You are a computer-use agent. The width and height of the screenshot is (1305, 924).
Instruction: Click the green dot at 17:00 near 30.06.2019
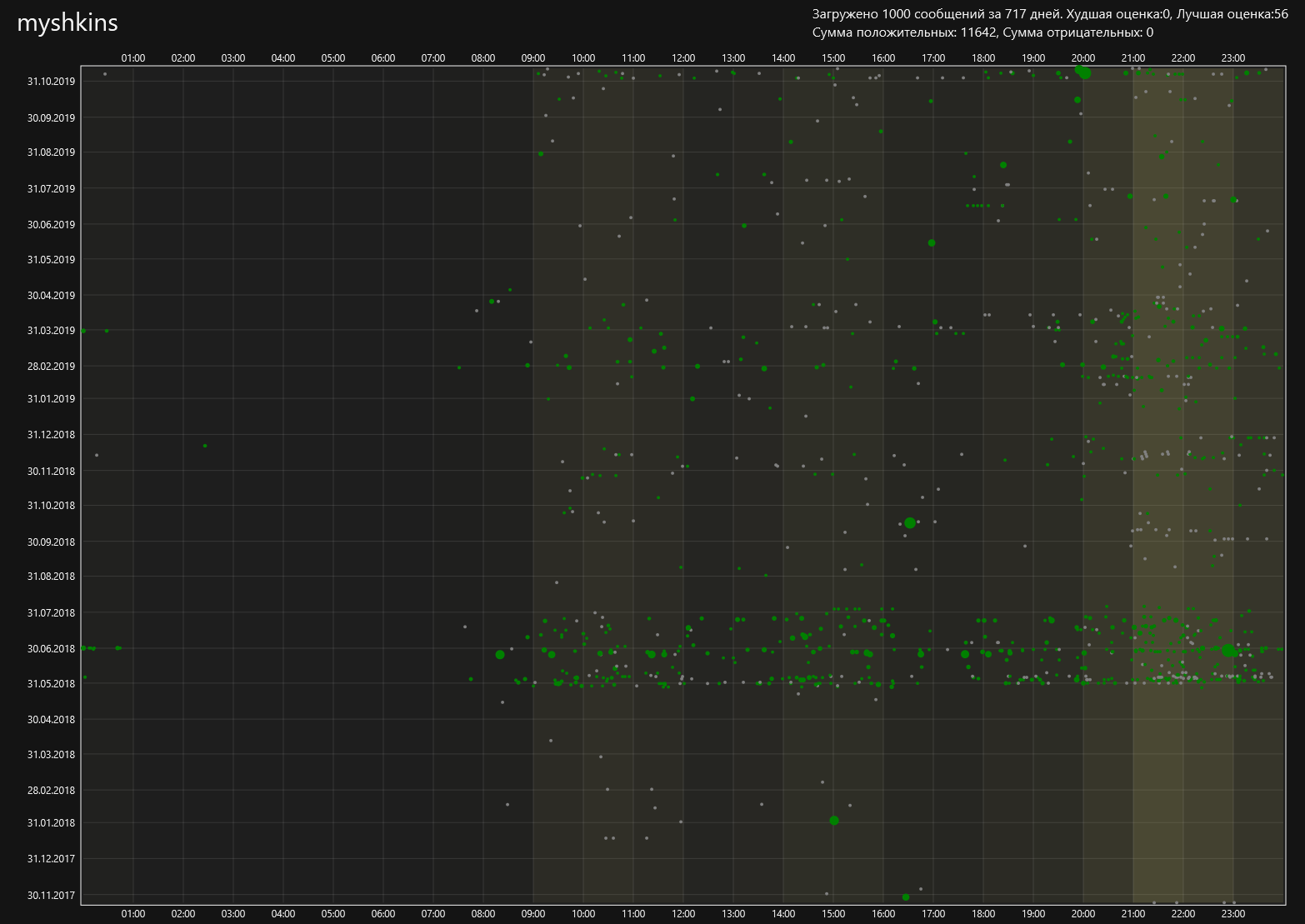pyautogui.click(x=932, y=243)
